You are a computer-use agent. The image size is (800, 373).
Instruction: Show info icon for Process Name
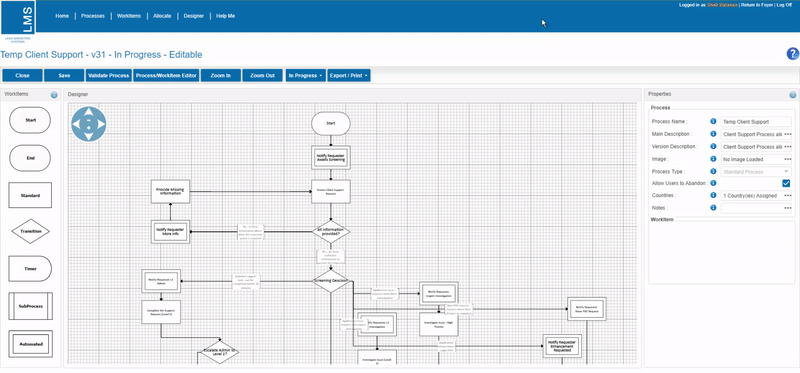pos(713,121)
